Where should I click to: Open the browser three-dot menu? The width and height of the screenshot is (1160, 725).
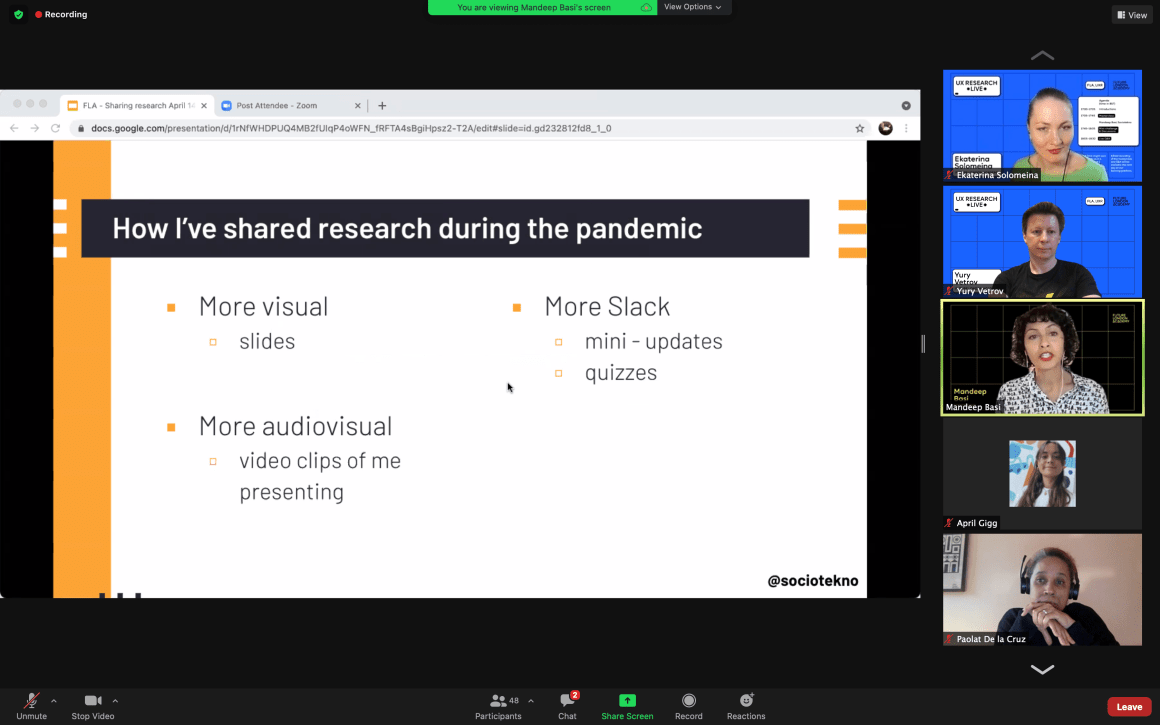(906, 128)
